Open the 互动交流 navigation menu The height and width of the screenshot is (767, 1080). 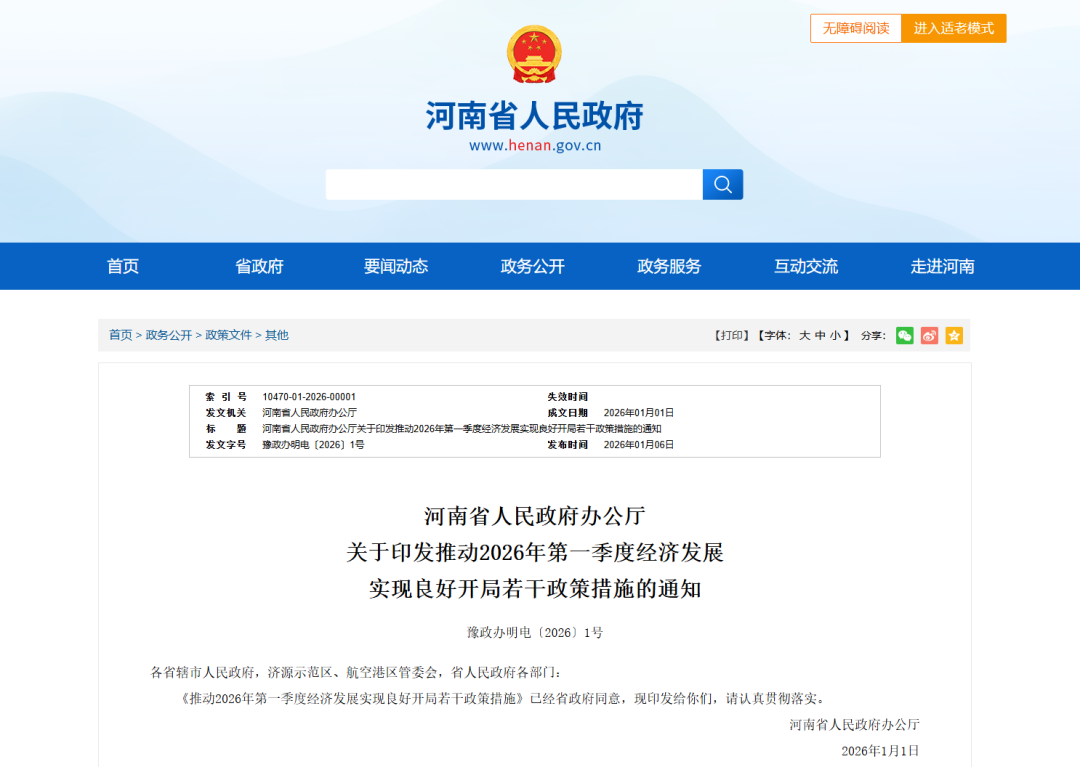tap(805, 266)
